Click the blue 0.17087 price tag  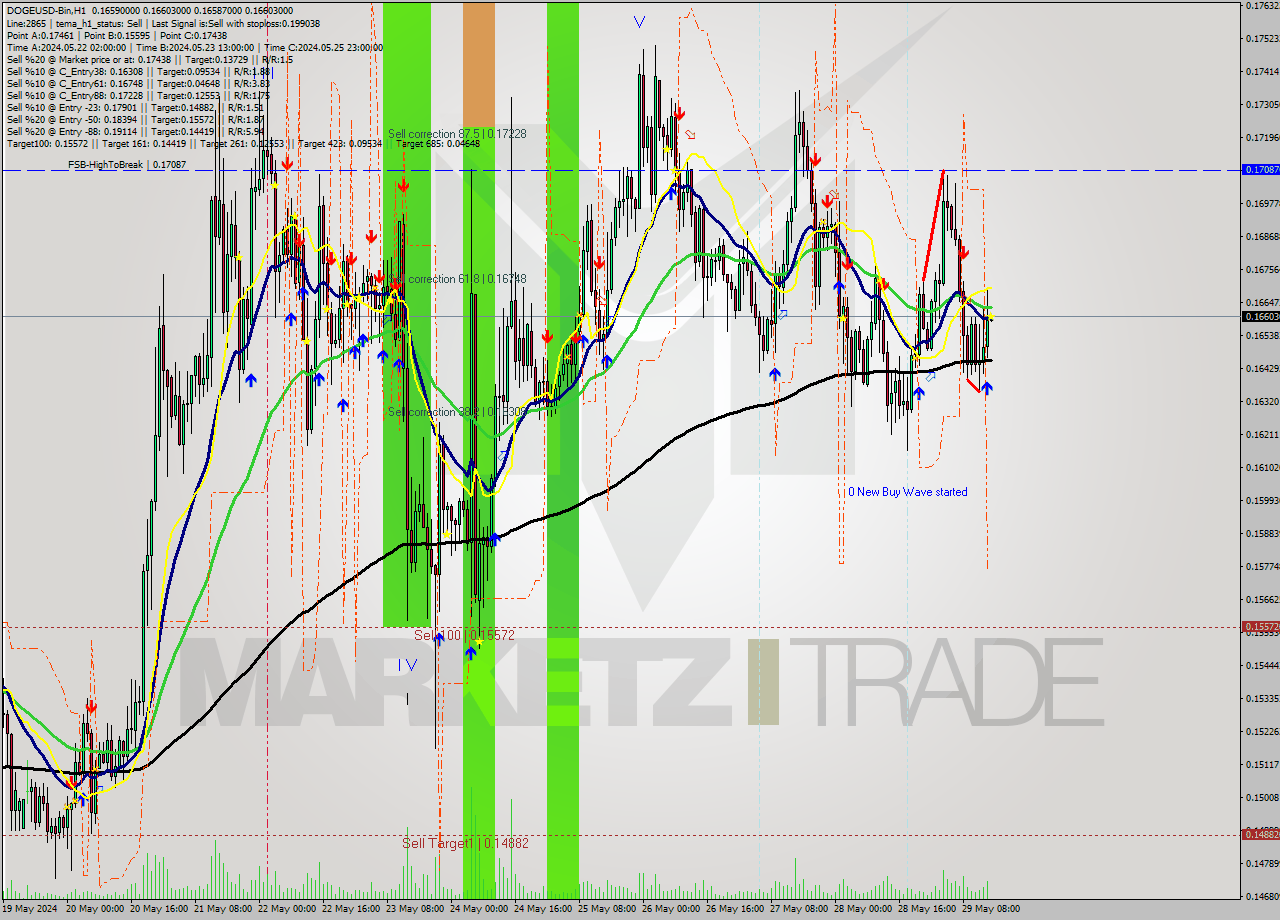point(1259,170)
